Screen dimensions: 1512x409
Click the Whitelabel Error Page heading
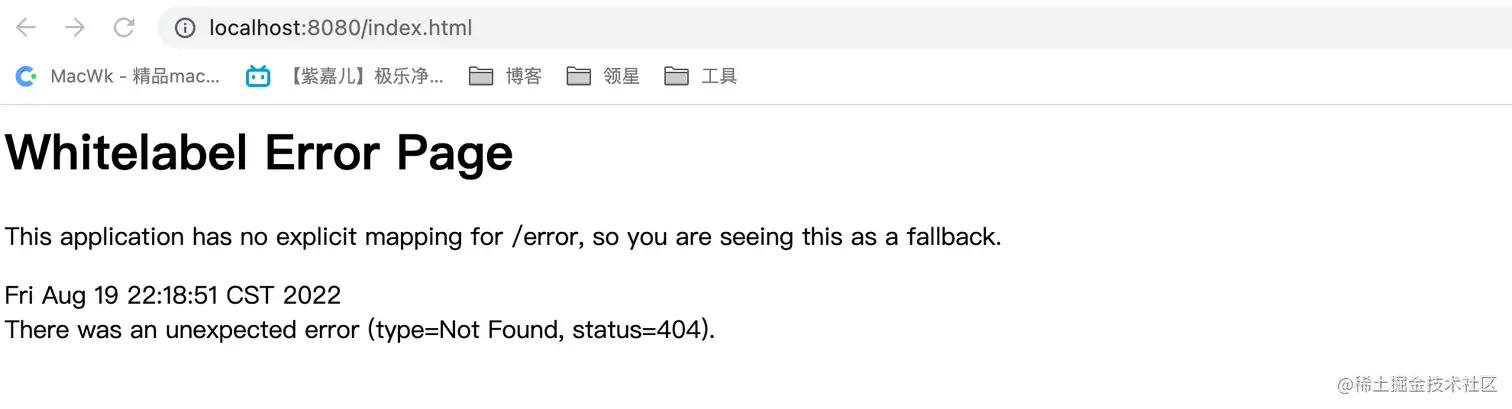(x=259, y=153)
